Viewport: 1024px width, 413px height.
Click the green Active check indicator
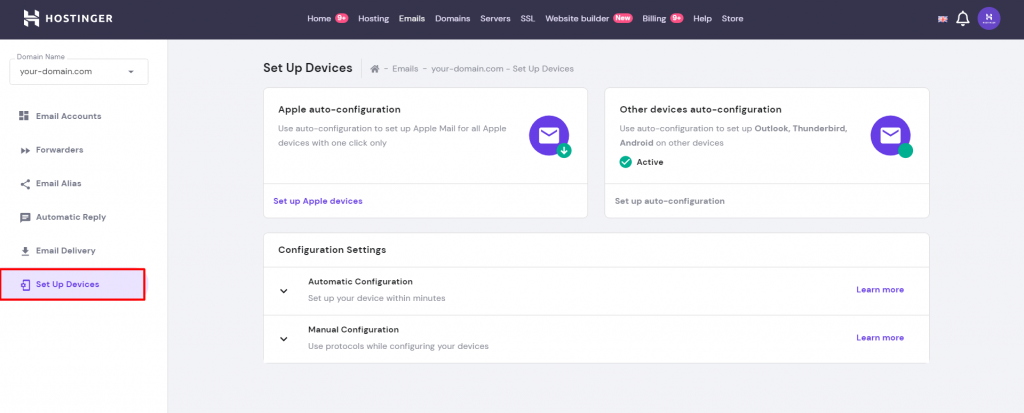point(626,162)
